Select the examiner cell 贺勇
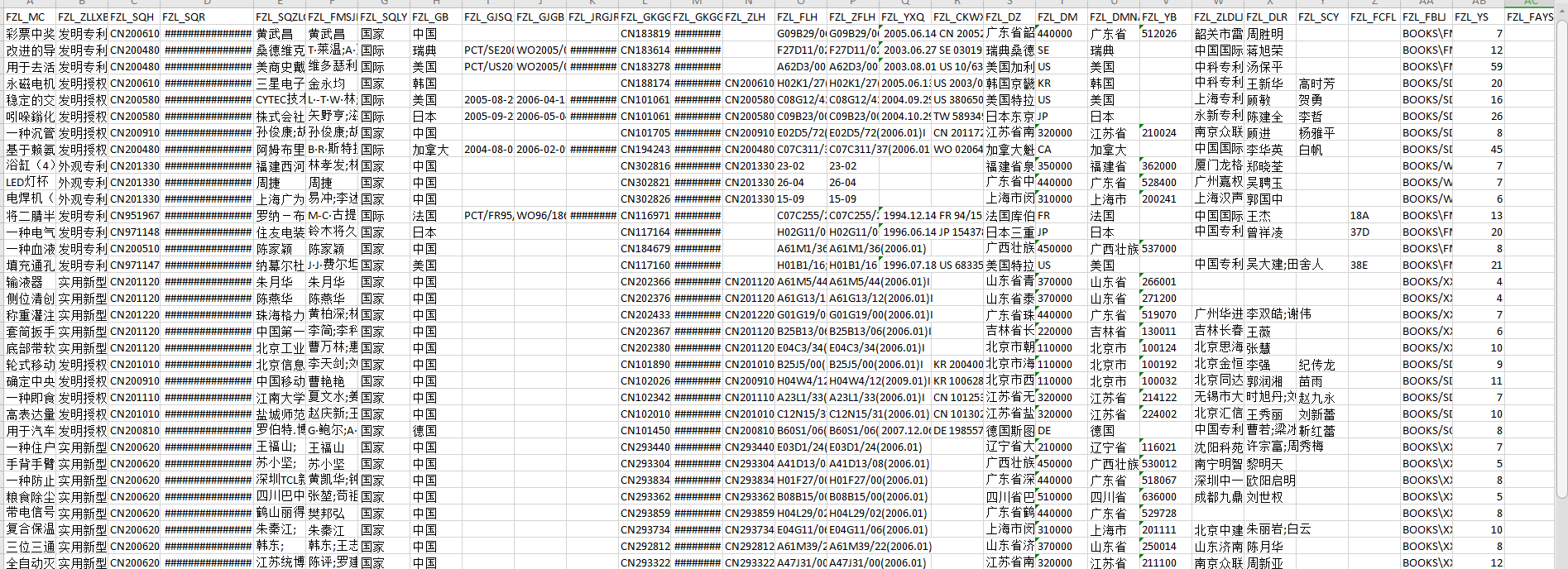 (x=1322, y=99)
